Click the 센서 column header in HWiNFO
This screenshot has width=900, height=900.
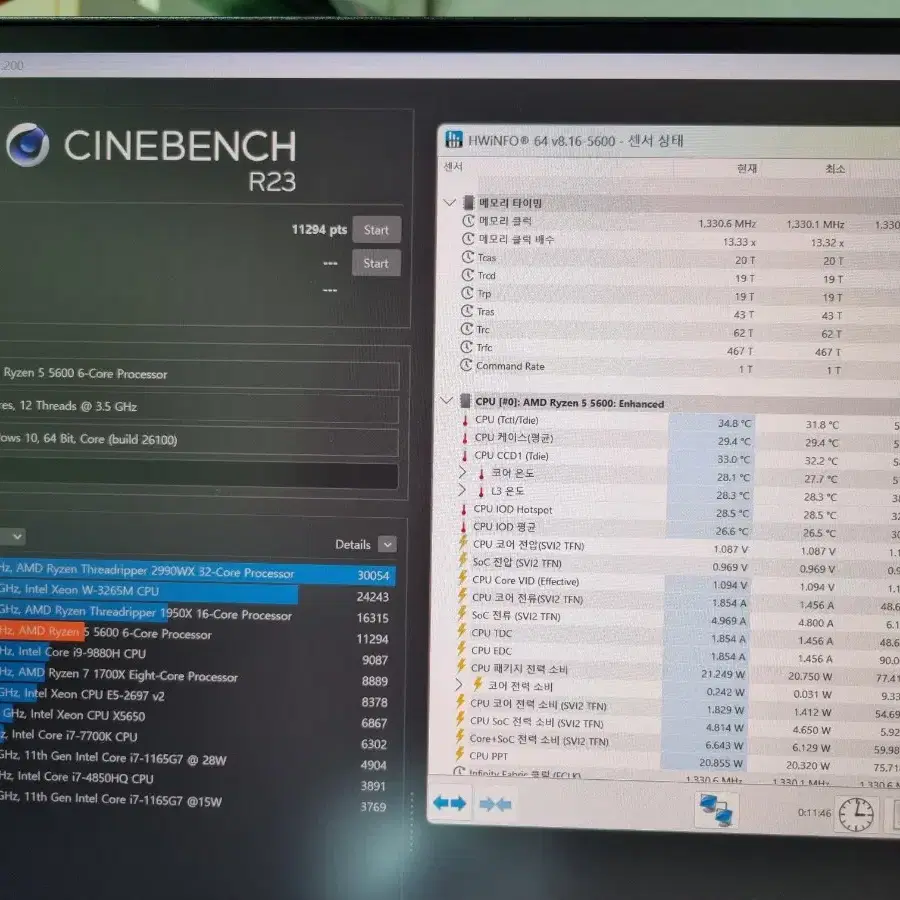[453, 166]
